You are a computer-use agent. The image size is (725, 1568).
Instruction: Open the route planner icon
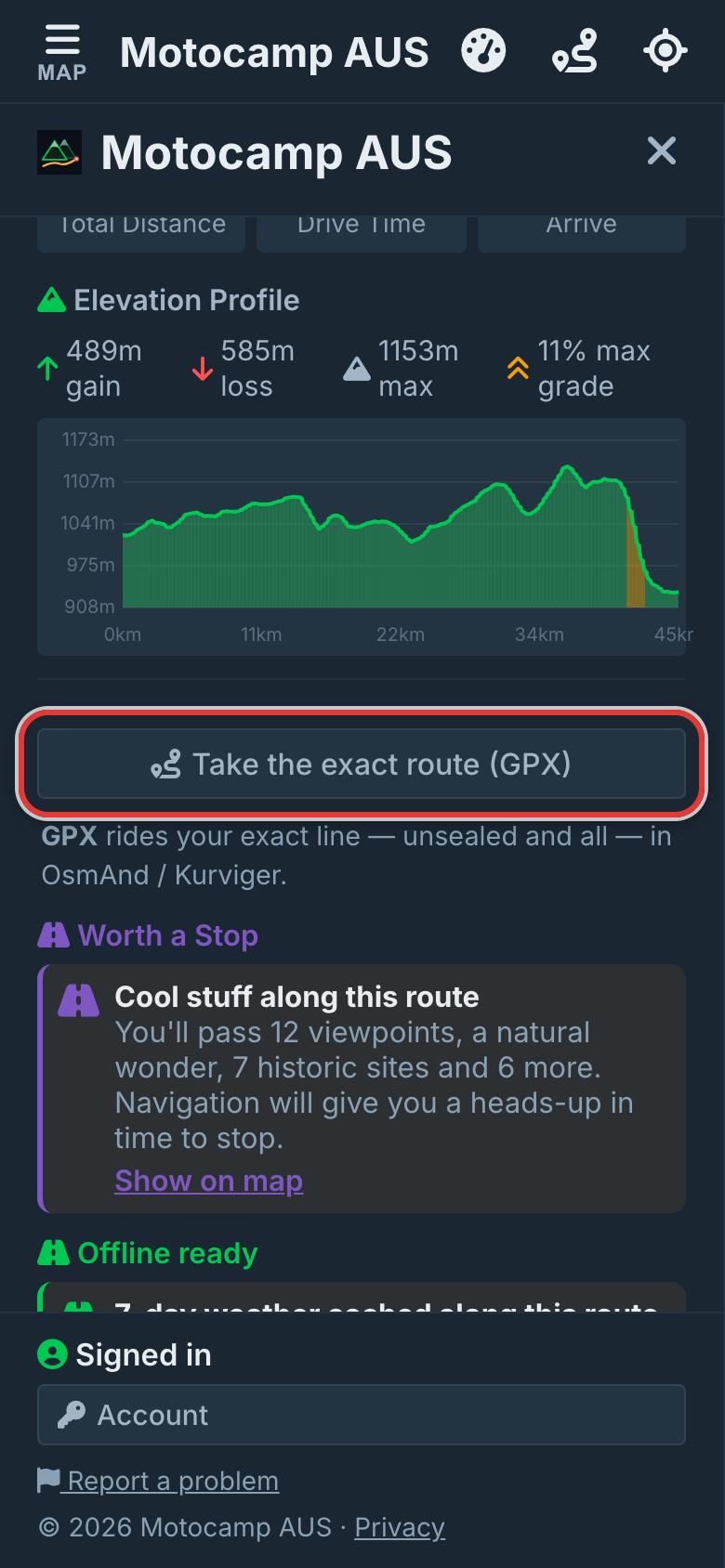click(574, 51)
